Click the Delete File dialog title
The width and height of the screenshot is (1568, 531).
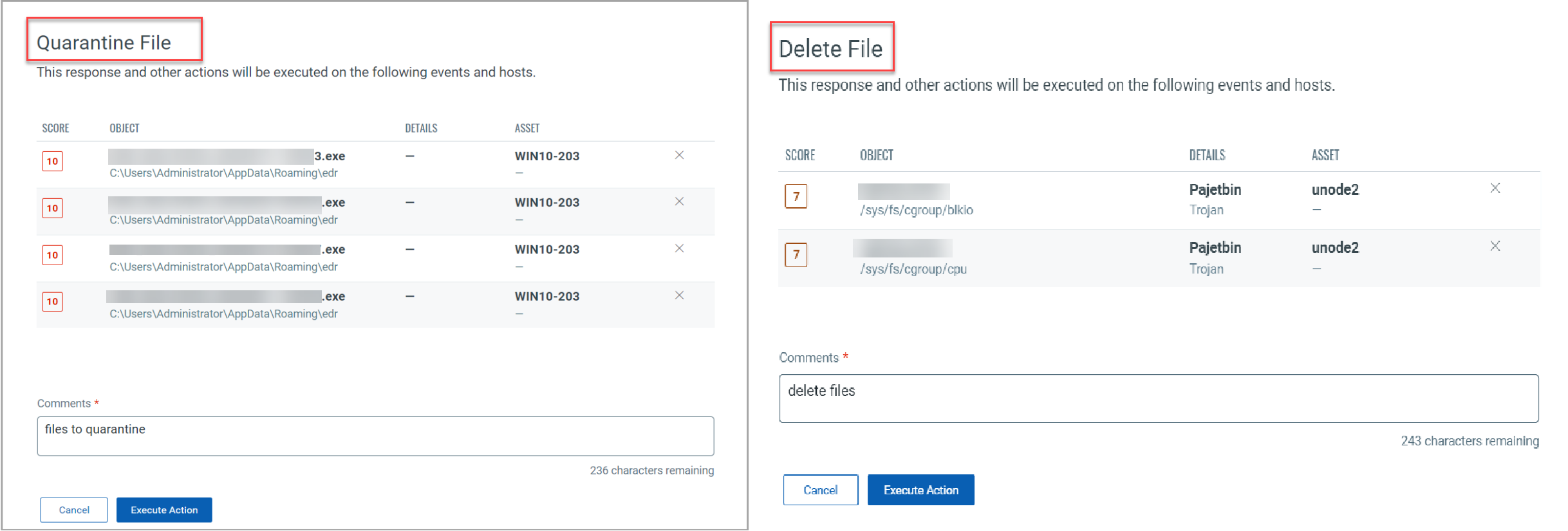coord(831,49)
